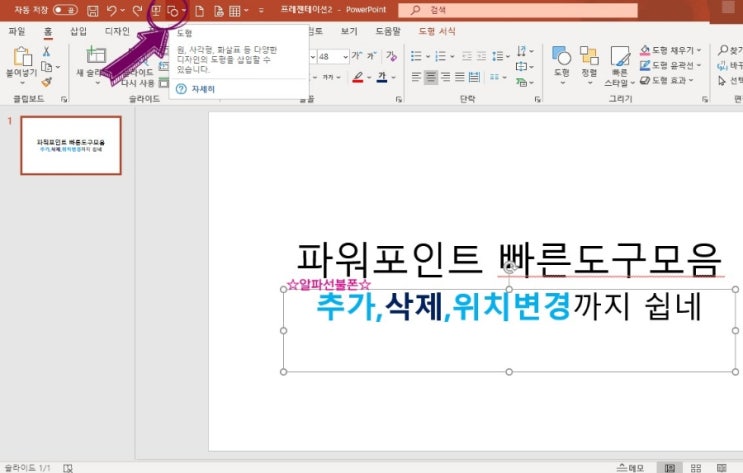Toggle the AutoSave (자동 저장) switch
The width and height of the screenshot is (743, 473).
coord(65,10)
